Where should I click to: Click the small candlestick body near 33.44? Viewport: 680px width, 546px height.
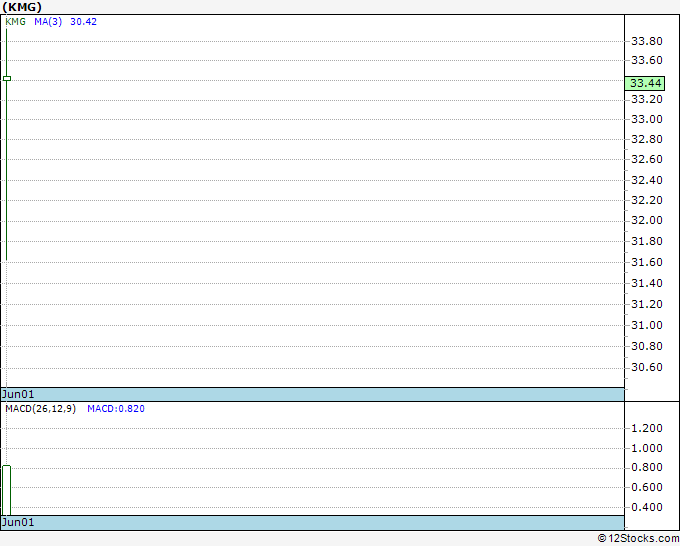(x=7, y=78)
